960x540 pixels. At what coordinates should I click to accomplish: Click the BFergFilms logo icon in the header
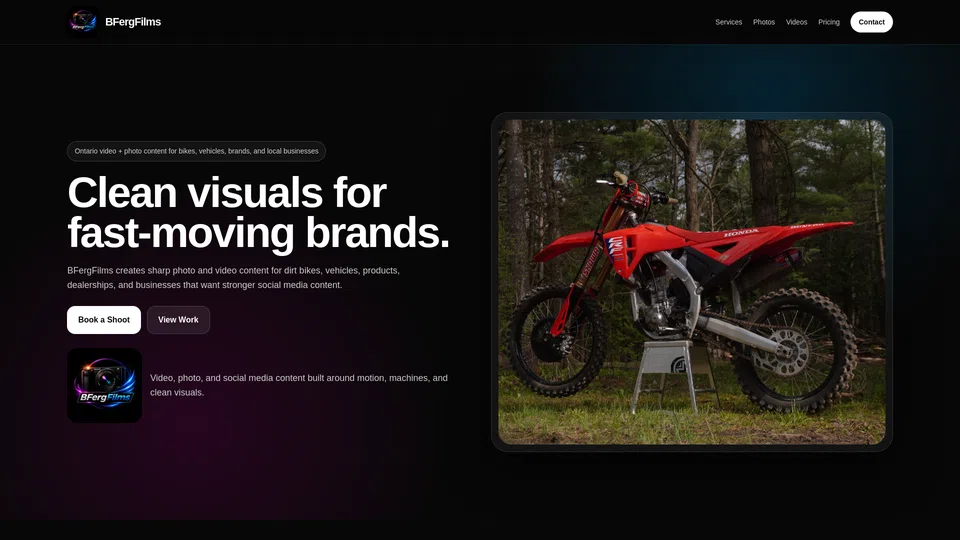pyautogui.click(x=83, y=22)
